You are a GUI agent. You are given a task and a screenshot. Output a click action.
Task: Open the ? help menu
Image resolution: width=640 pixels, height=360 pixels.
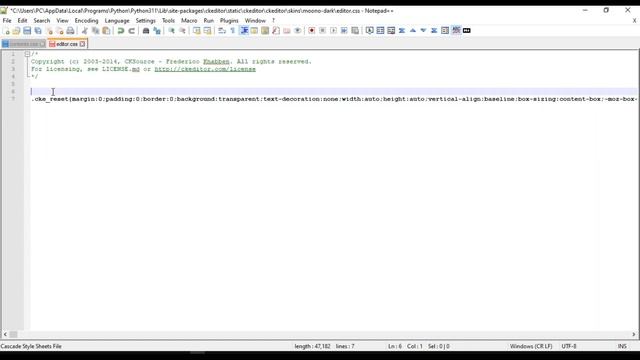273,20
